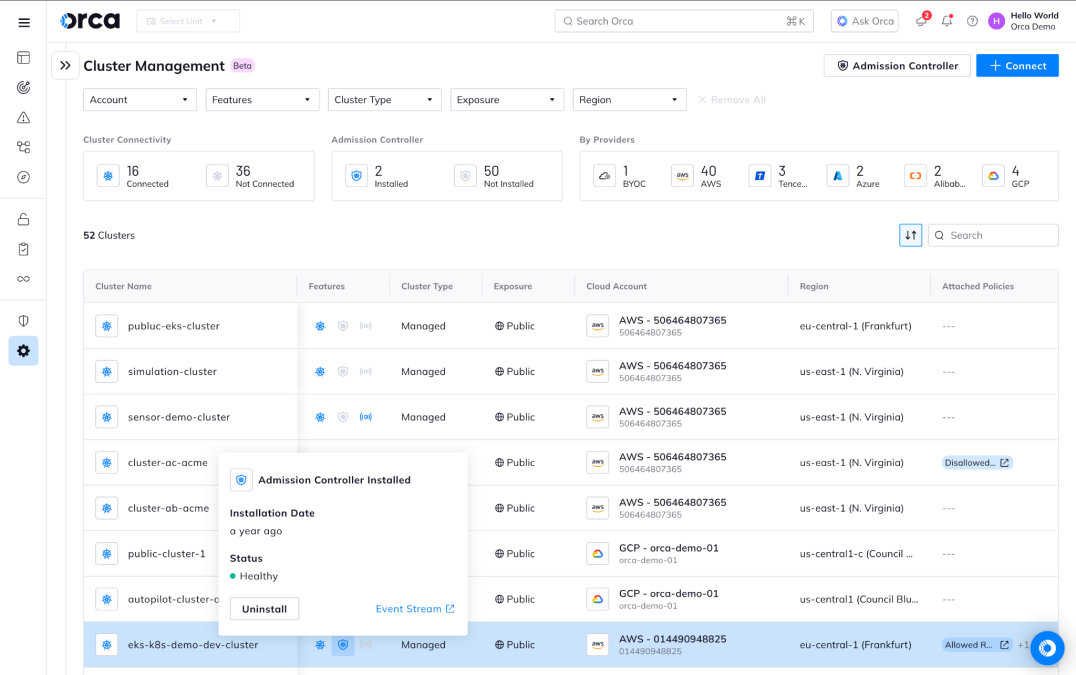This screenshot has width=1076, height=675.
Task: Open the Features filter dropdown
Action: click(x=262, y=99)
